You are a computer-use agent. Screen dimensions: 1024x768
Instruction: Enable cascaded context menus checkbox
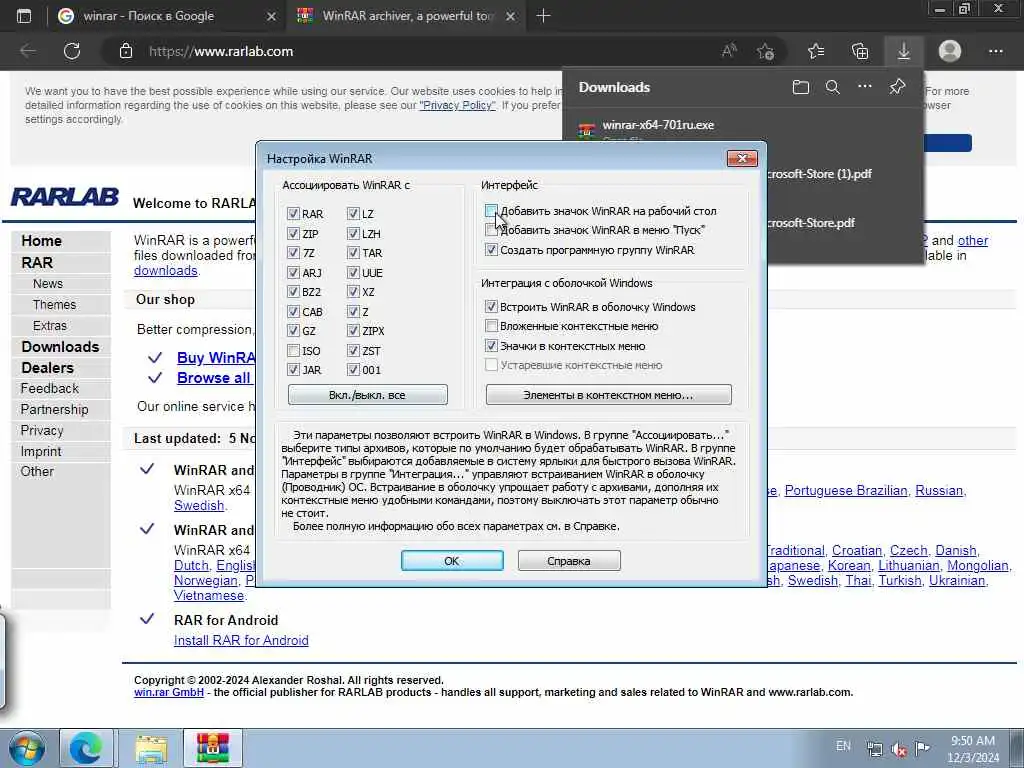click(x=491, y=326)
